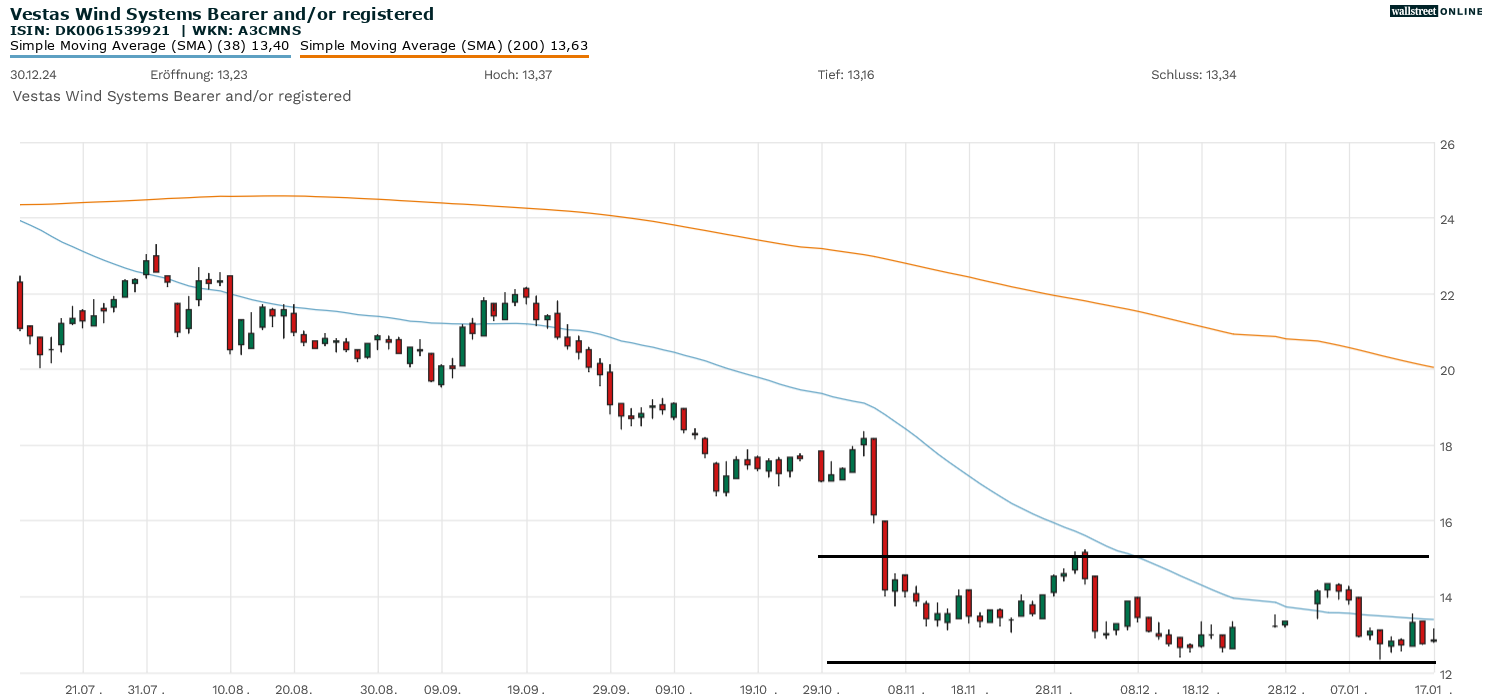This screenshot has height=694, width=1490.
Task: Click the Schluss 13,34 value
Action: point(1193,75)
